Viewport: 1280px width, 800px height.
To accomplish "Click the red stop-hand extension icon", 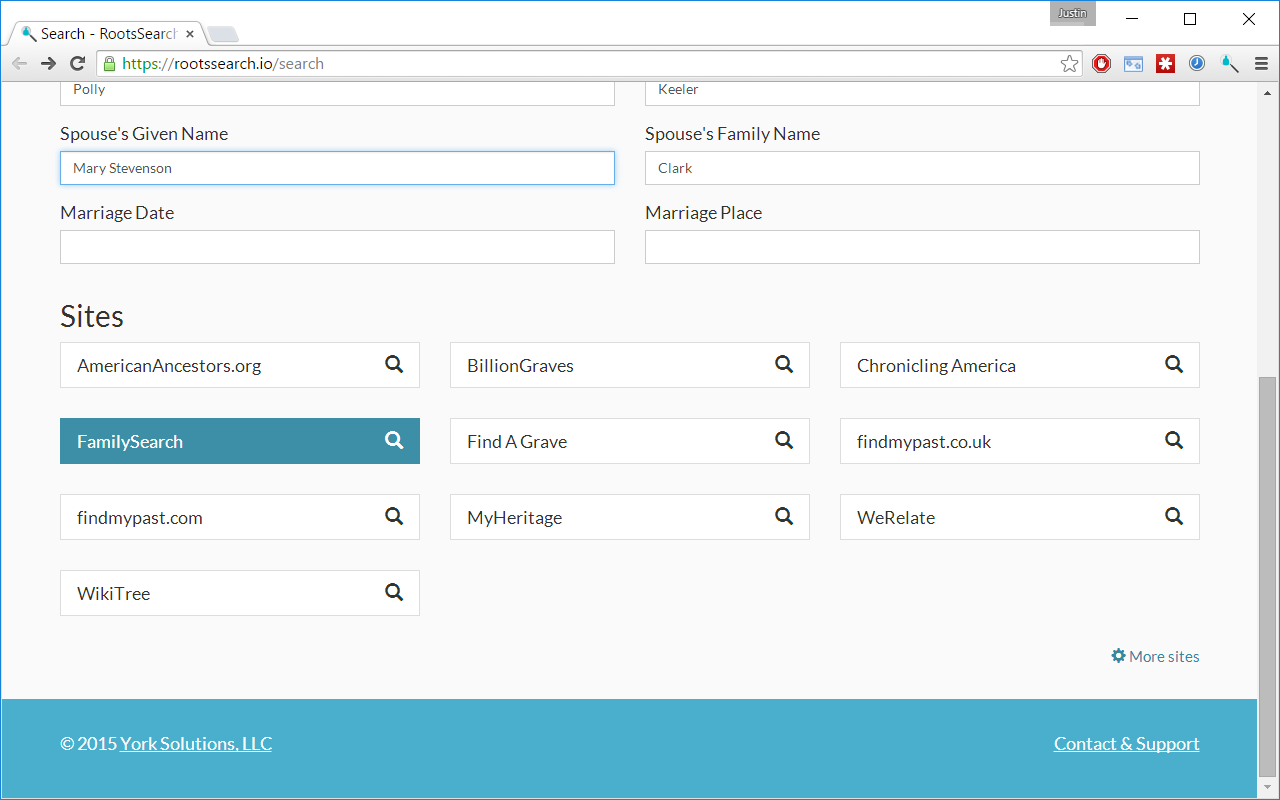I will 1101,64.
